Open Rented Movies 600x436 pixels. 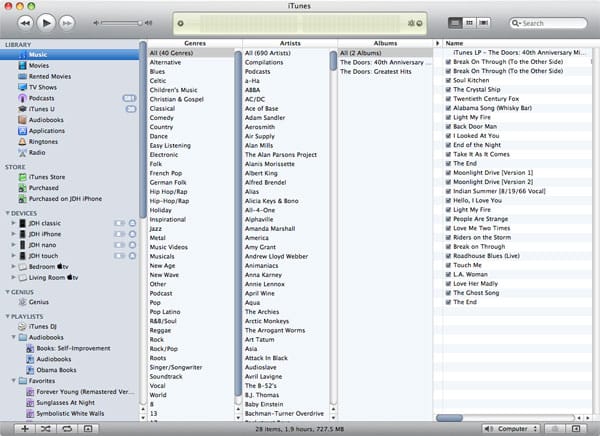coord(50,77)
